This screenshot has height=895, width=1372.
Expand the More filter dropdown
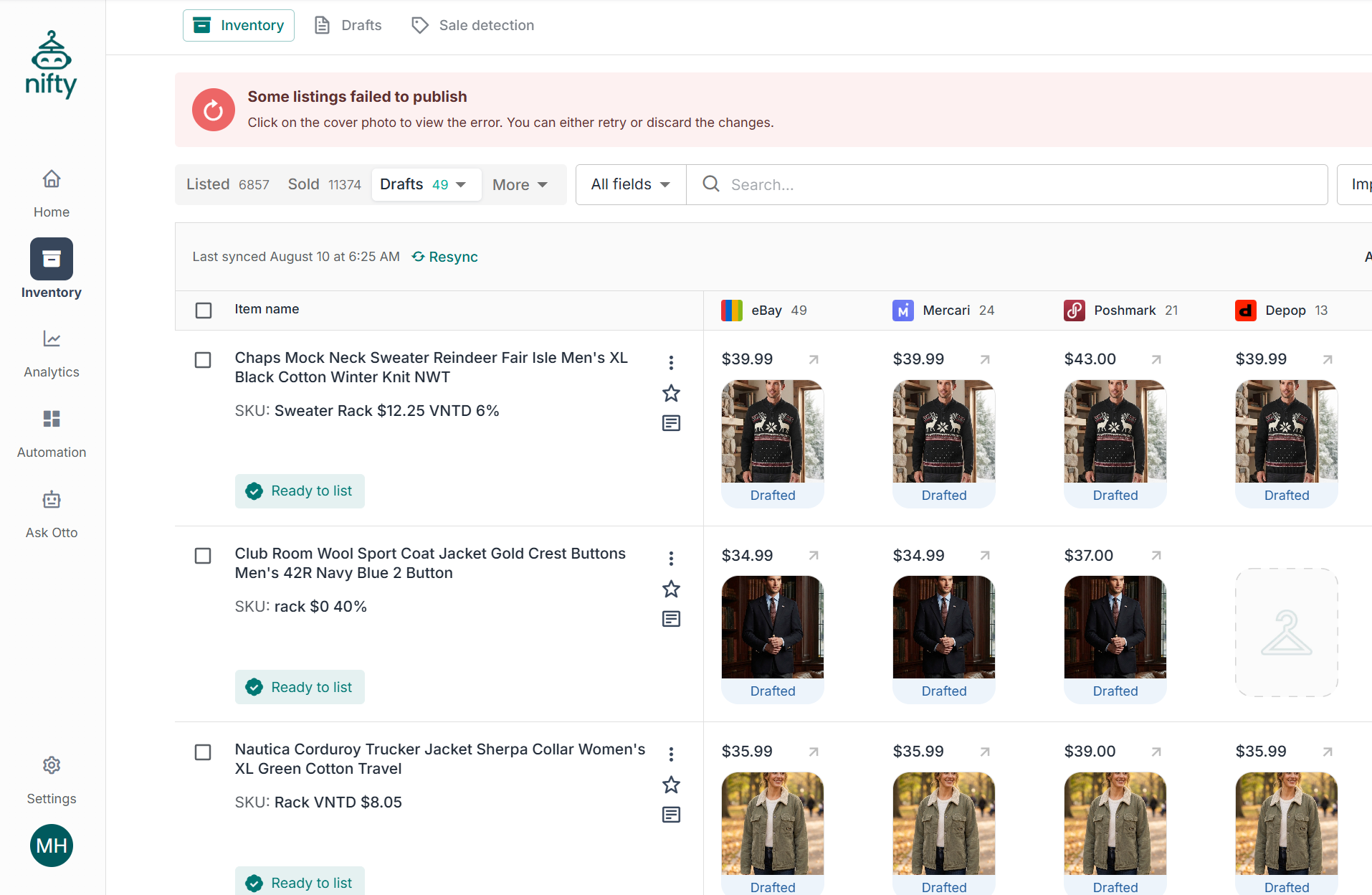coord(520,184)
